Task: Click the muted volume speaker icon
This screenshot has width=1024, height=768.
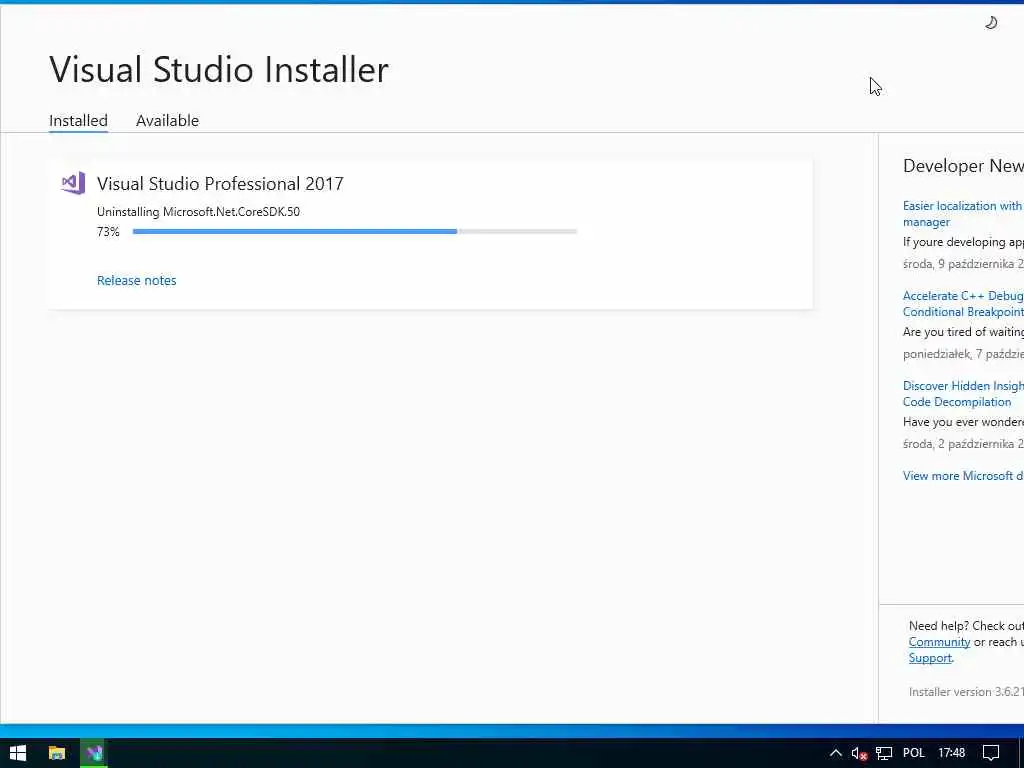Action: (859, 753)
